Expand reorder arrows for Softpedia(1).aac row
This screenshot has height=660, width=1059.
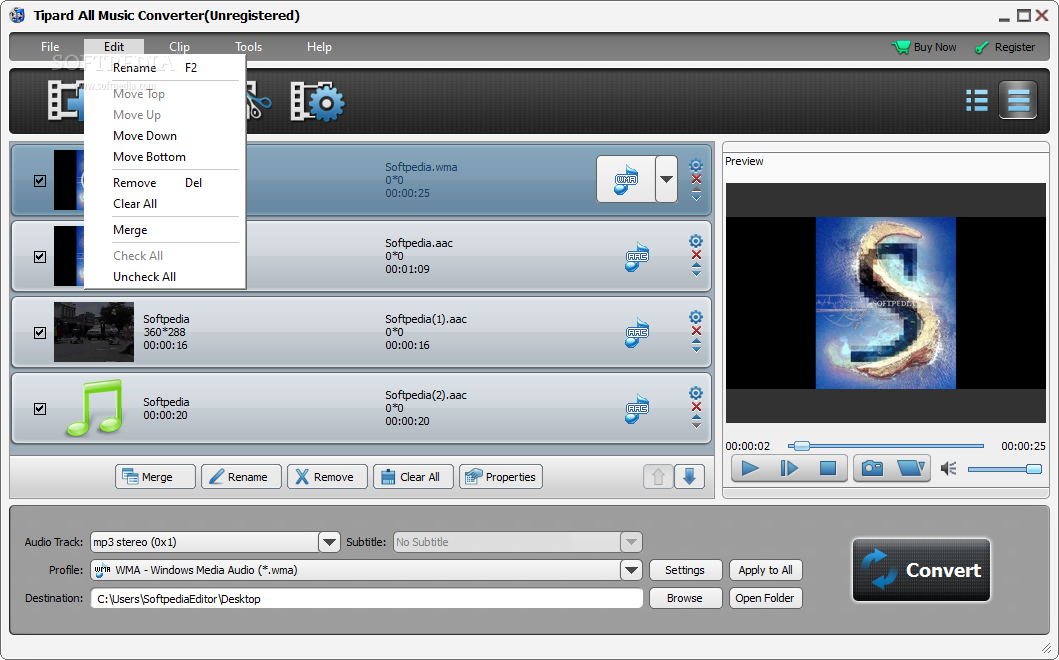[696, 346]
